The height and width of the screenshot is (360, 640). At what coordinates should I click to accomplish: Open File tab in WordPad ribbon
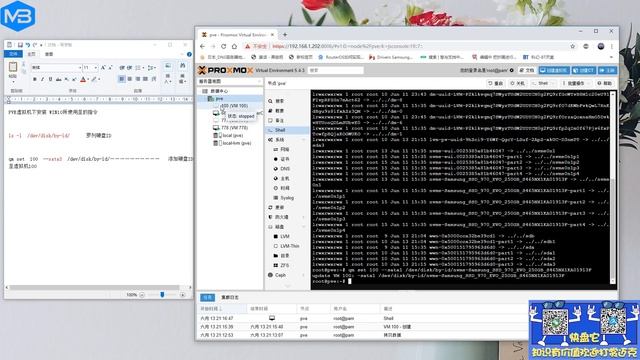point(13,54)
